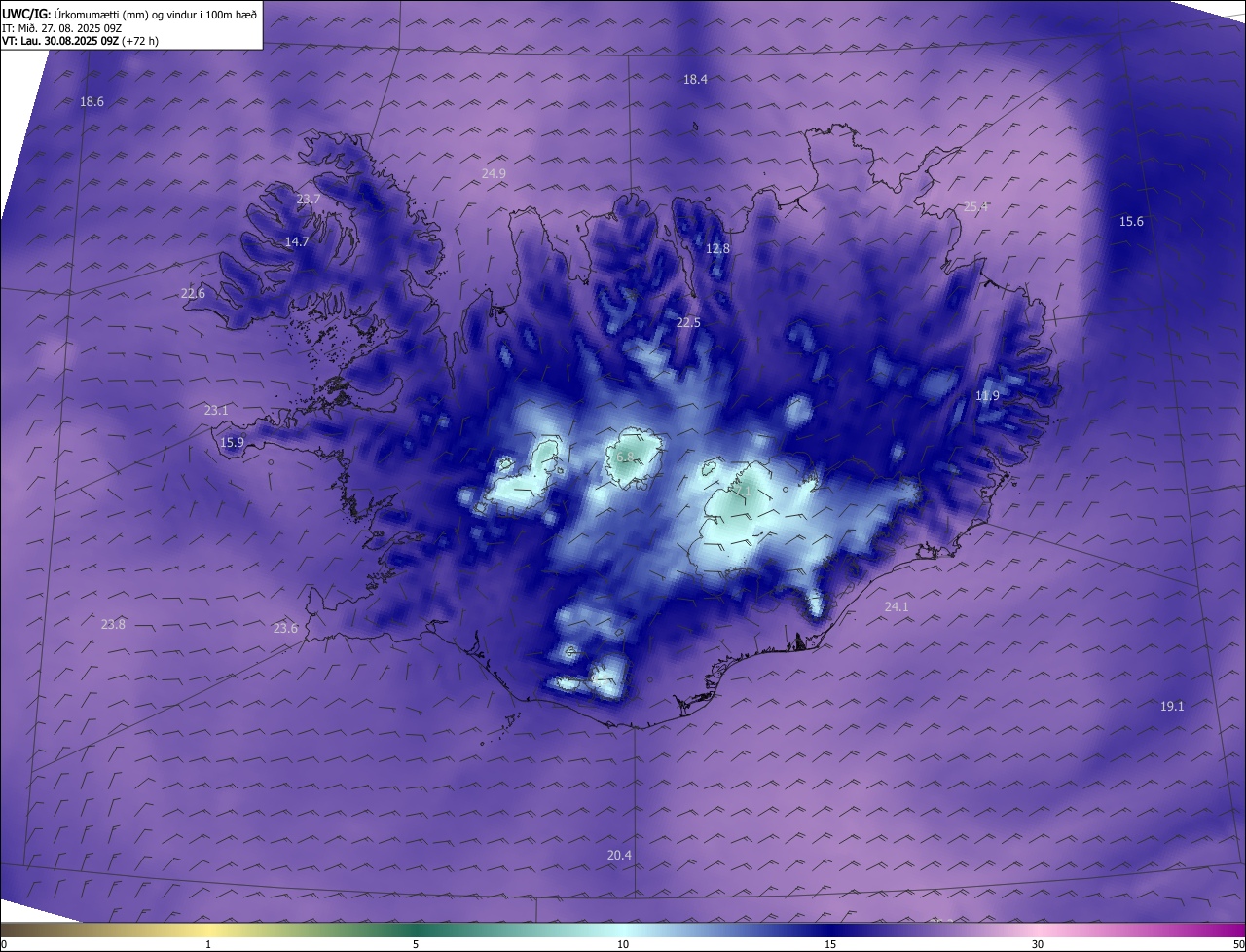Click the map value 24.9
The height and width of the screenshot is (952, 1246).
(494, 173)
